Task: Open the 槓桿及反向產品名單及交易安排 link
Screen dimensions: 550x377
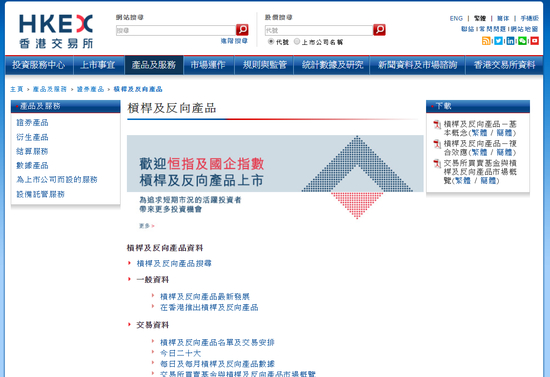Action: click(x=217, y=342)
